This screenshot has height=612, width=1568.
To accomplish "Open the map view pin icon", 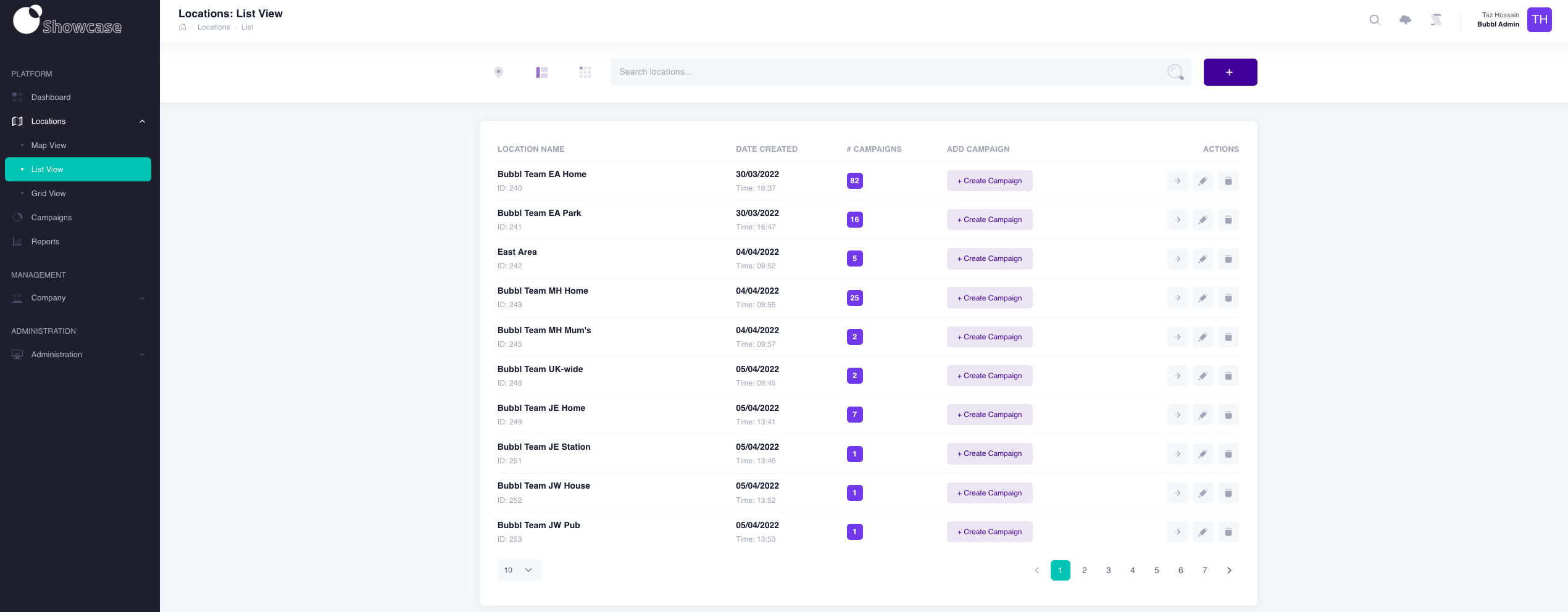I will coord(499,72).
